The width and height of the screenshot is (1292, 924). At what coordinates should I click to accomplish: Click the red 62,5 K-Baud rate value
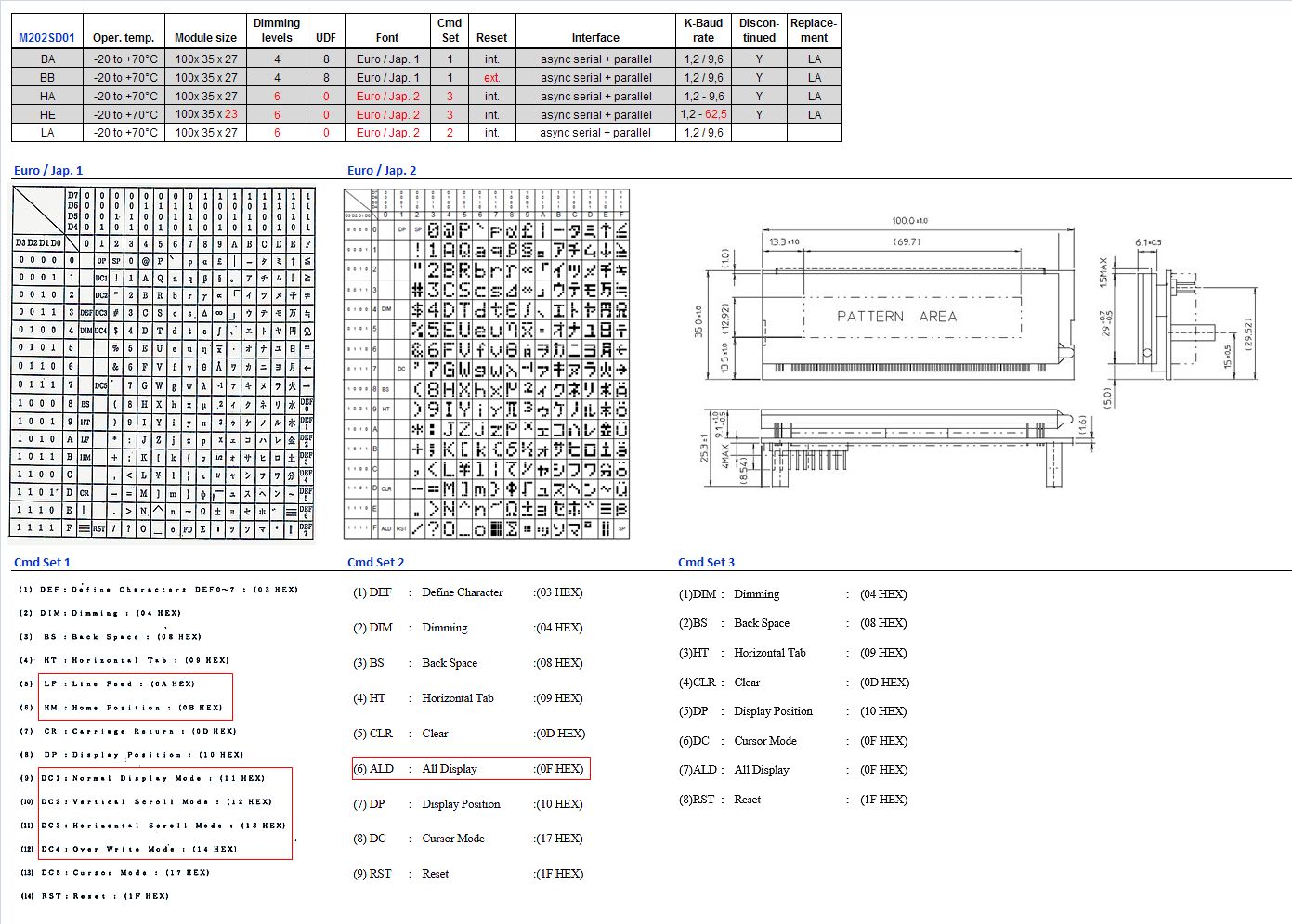(716, 114)
